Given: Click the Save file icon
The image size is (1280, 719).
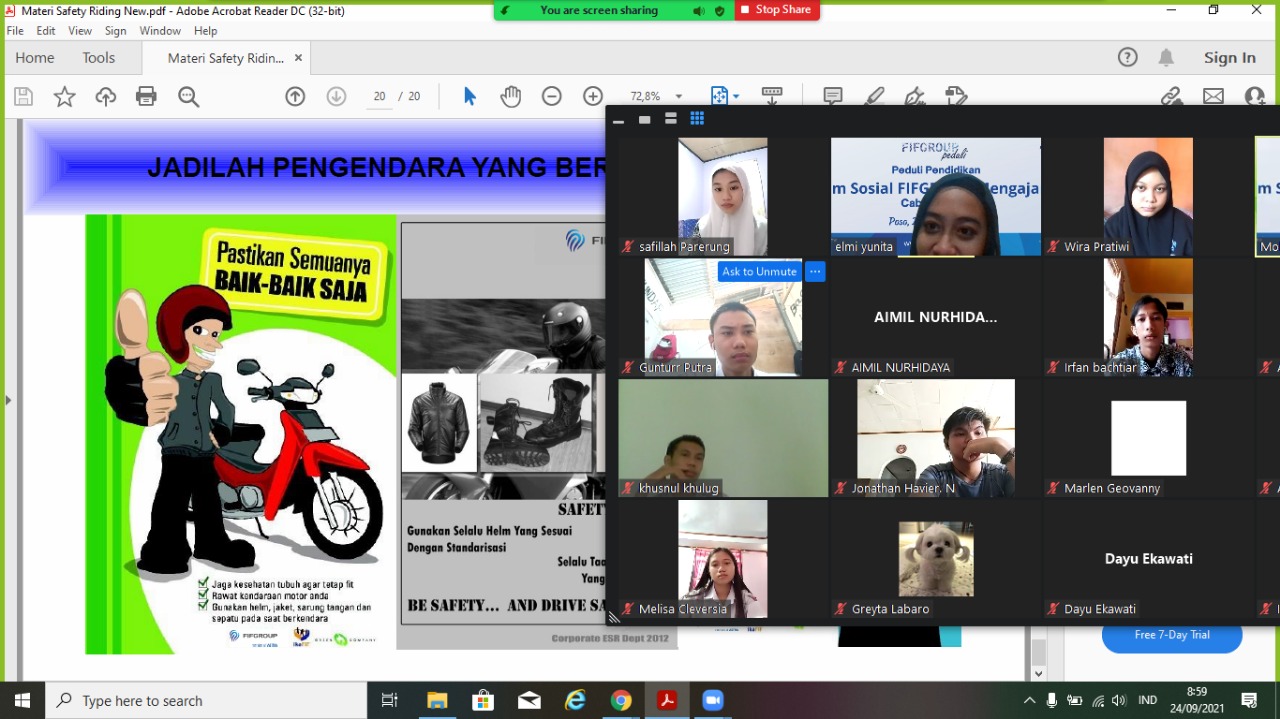Looking at the screenshot, I should click(23, 96).
